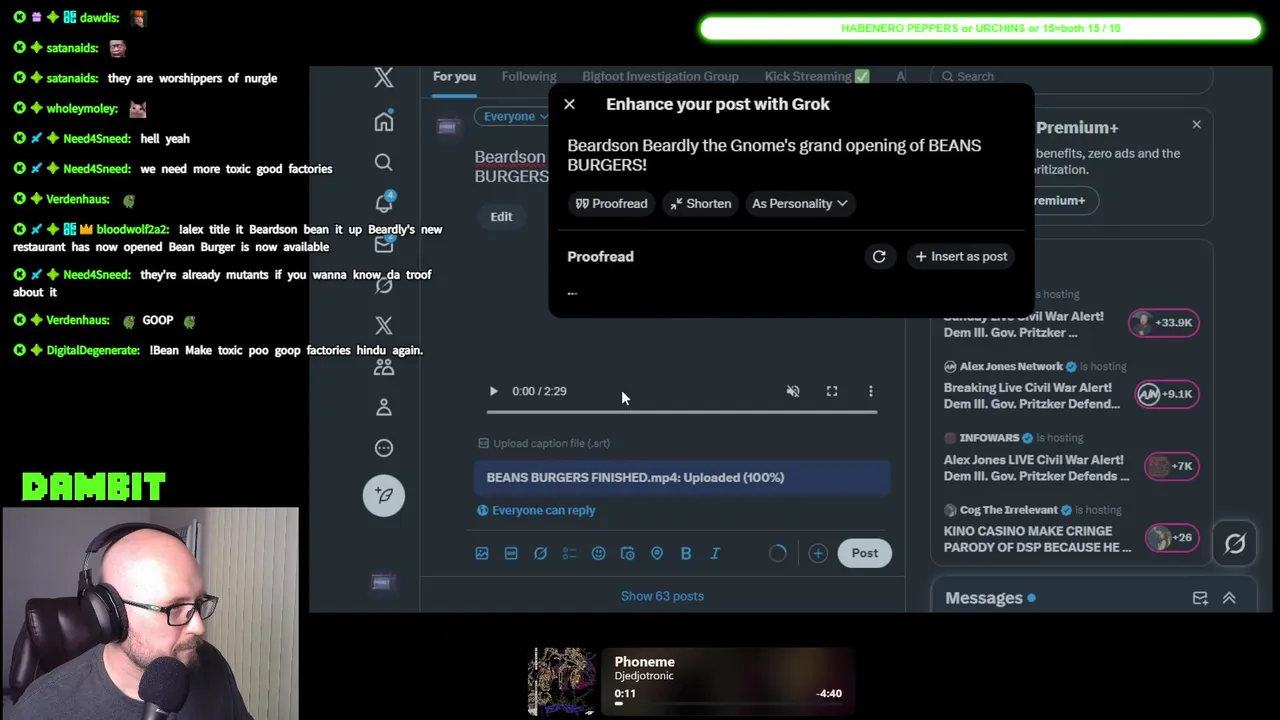Click the Post button
Viewport: 1280px width, 720px height.
coord(865,553)
